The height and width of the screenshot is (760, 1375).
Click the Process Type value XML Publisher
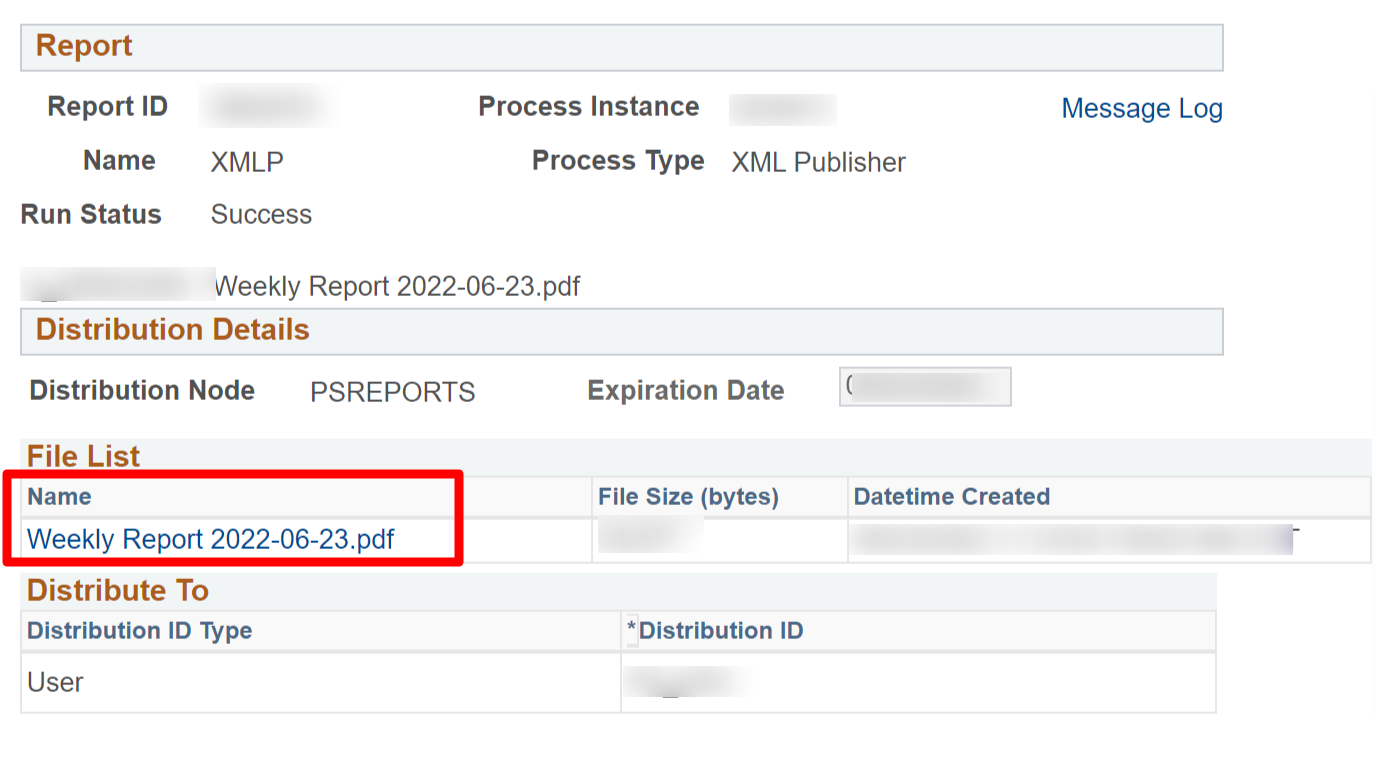tap(817, 162)
